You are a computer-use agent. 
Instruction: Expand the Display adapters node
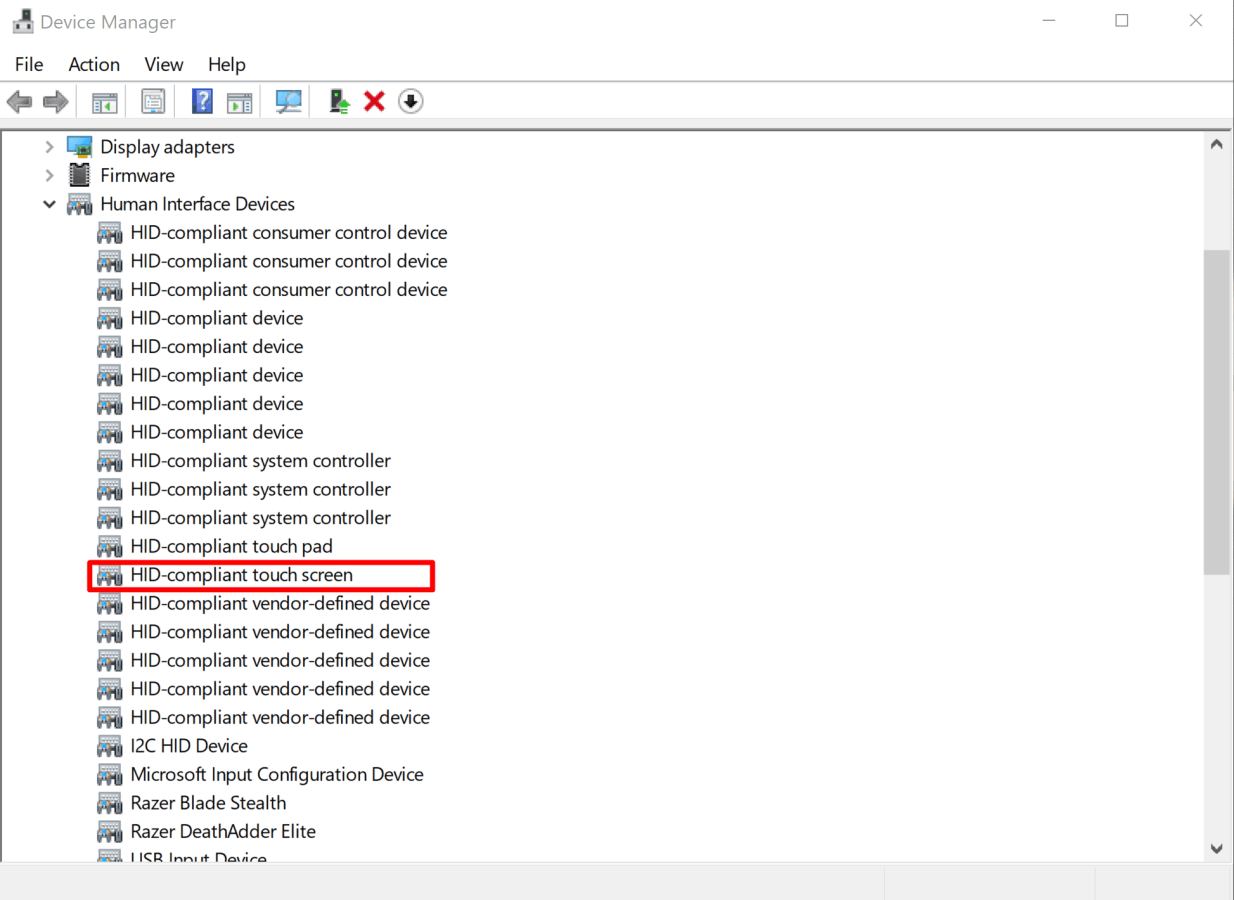click(x=49, y=147)
